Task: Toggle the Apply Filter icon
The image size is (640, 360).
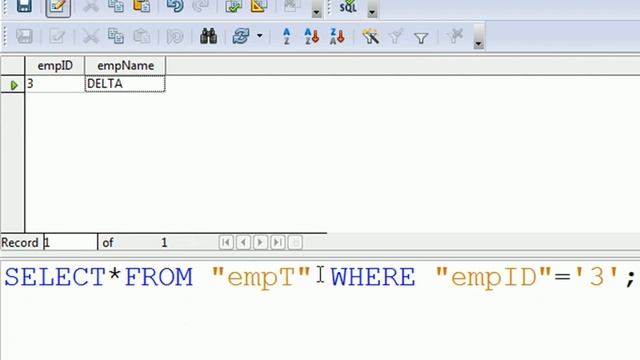Action: [x=396, y=37]
